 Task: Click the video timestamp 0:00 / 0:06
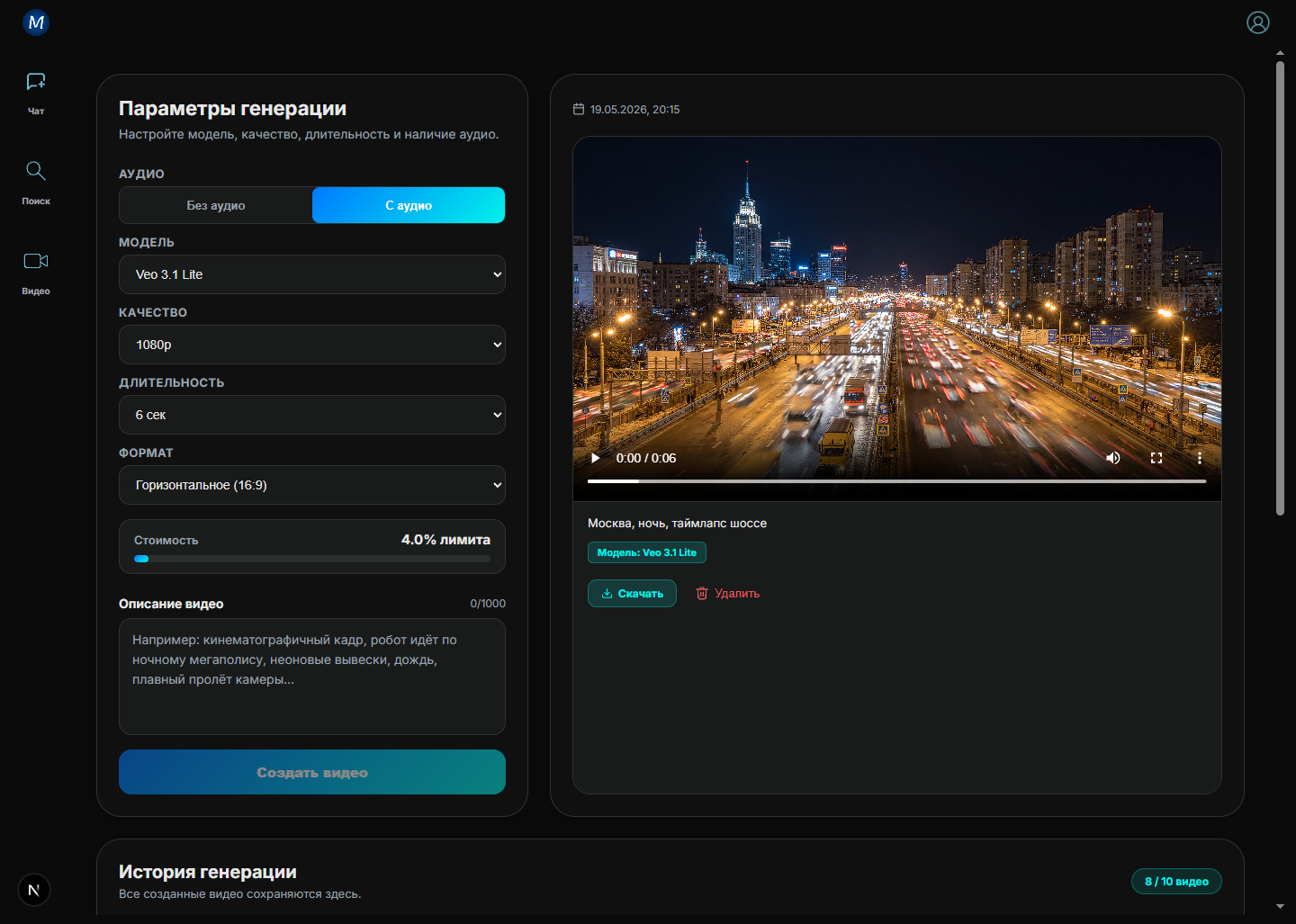tap(646, 458)
